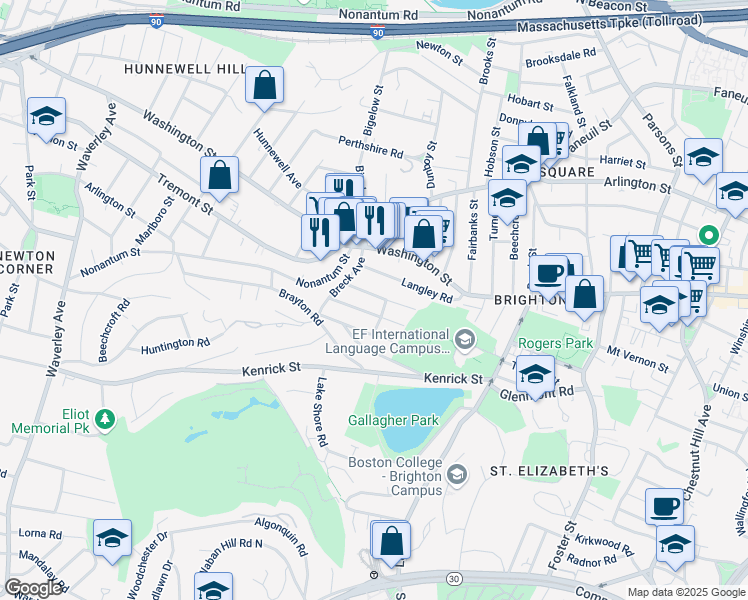The image size is (748, 600).
Task: Open the Boston College Brighton Campus icon
Action: [x=457, y=475]
